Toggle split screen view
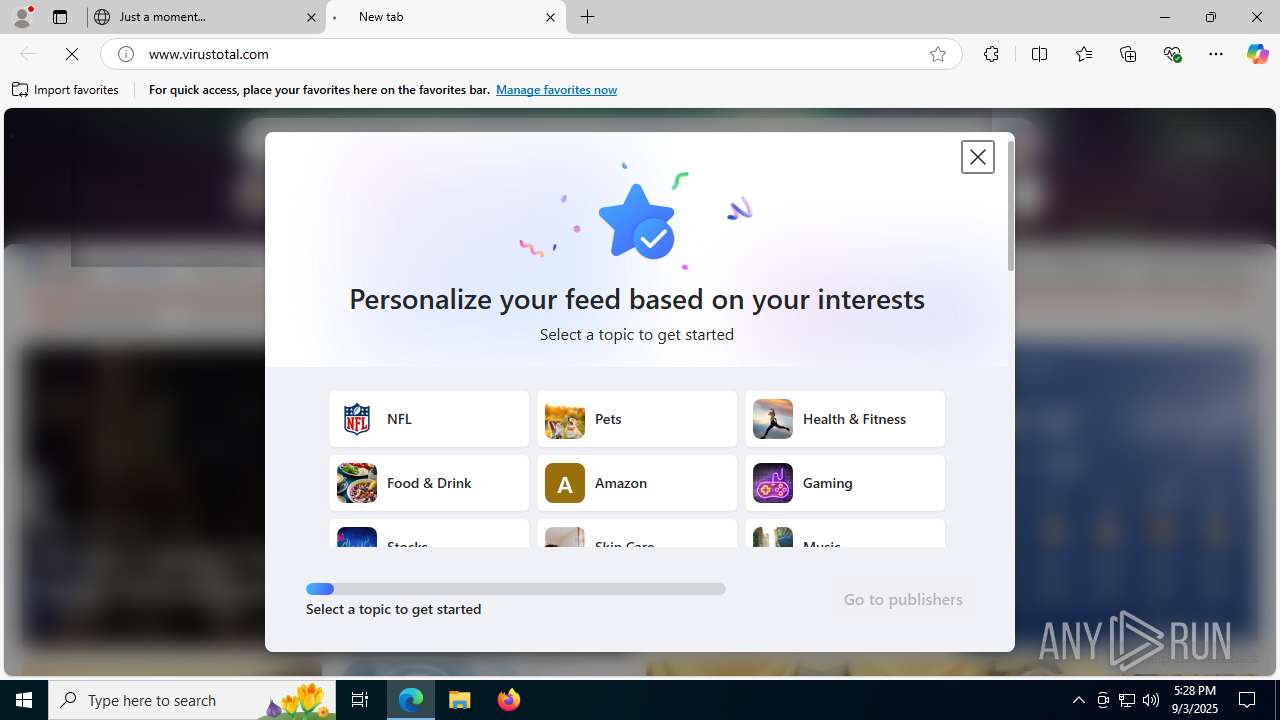This screenshot has height=720, width=1280. coord(1039,54)
